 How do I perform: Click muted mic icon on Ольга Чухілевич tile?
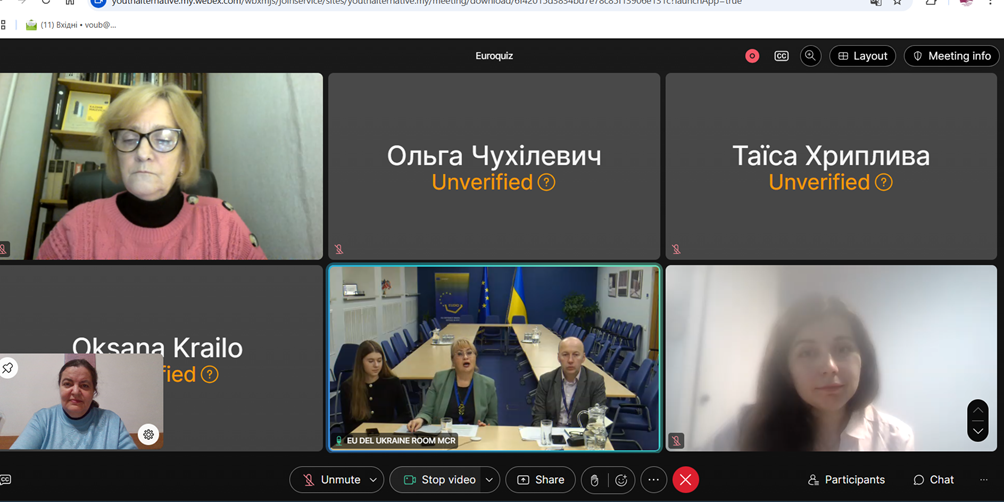coord(339,249)
